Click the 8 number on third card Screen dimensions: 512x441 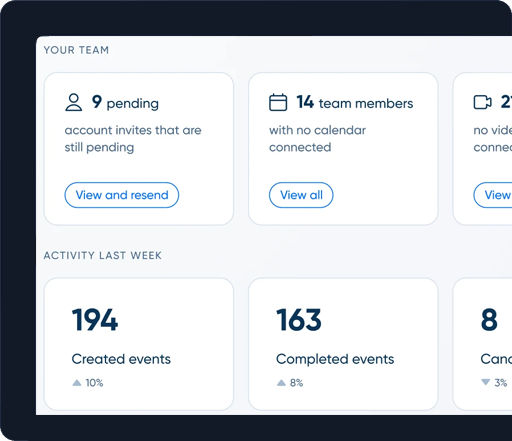(489, 320)
